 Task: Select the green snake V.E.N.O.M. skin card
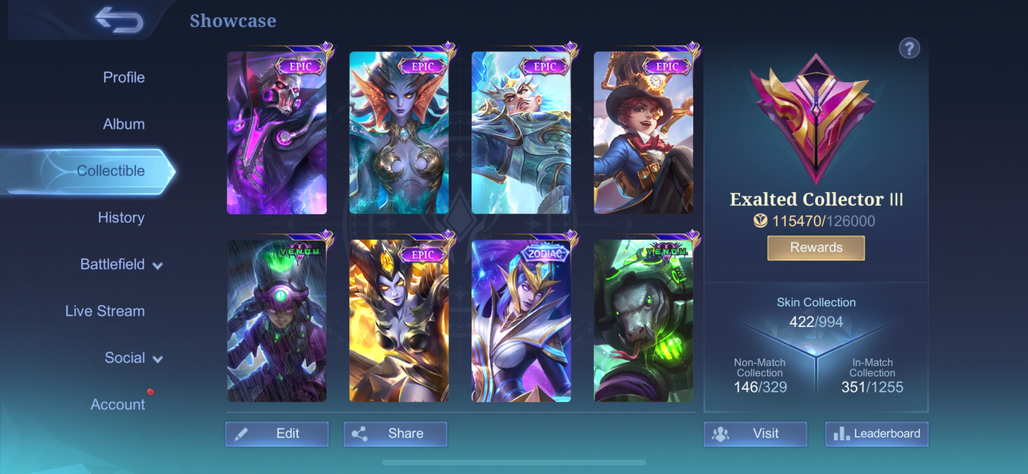tap(644, 321)
